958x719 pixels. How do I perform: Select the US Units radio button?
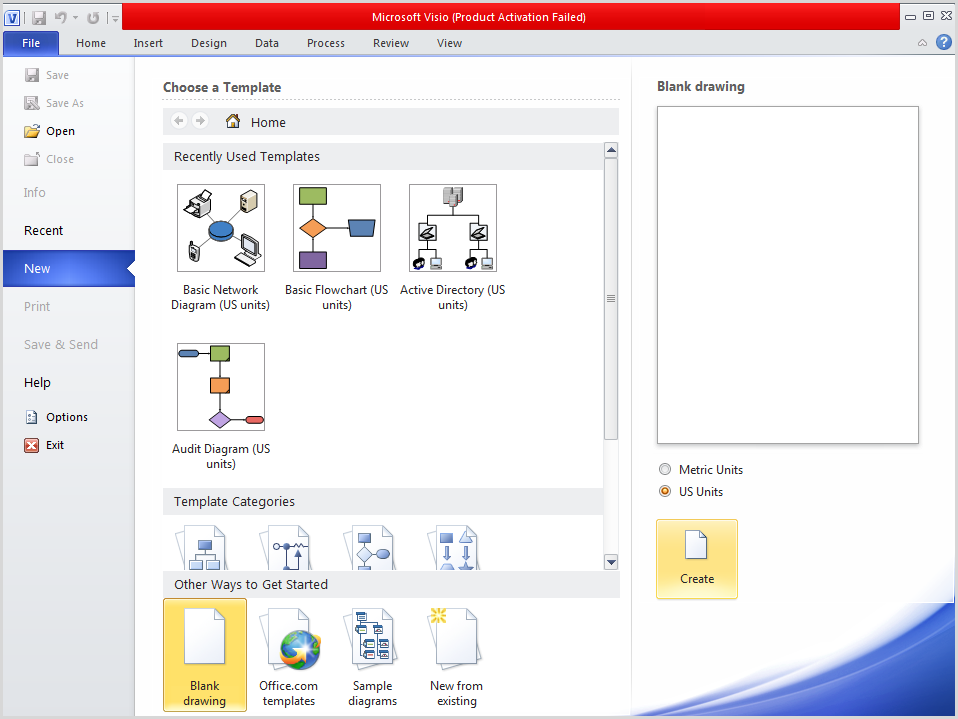coord(665,492)
